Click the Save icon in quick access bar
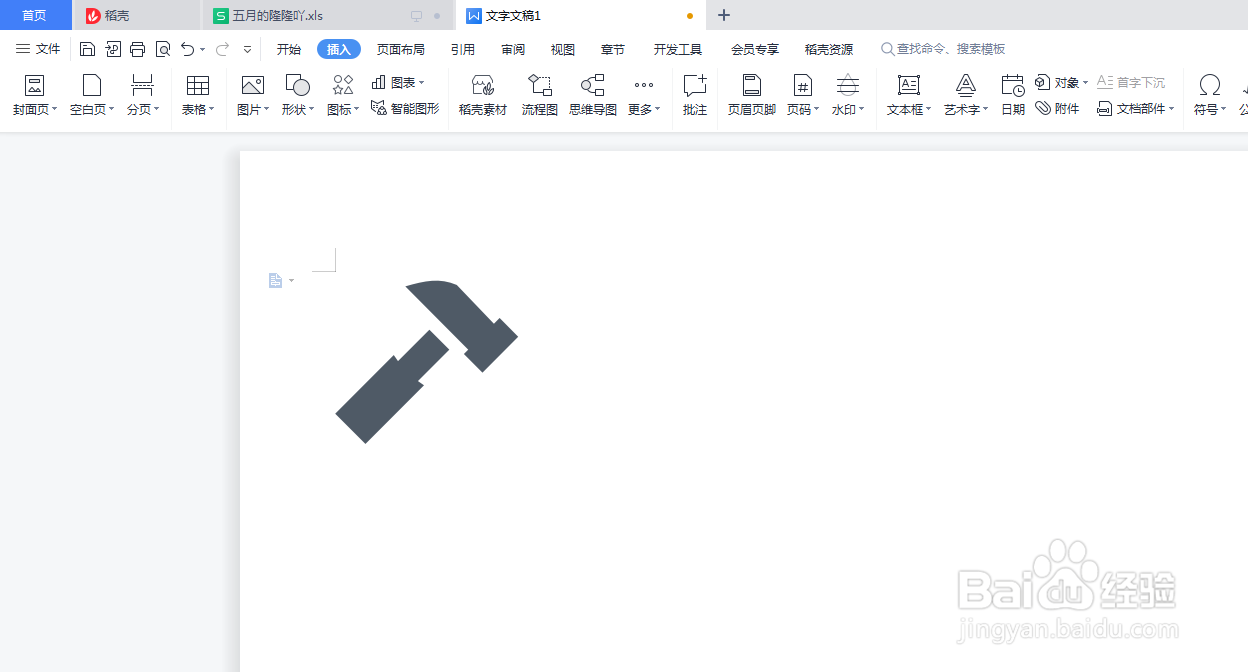Screen dimensions: 1248x672 [x=87, y=49]
